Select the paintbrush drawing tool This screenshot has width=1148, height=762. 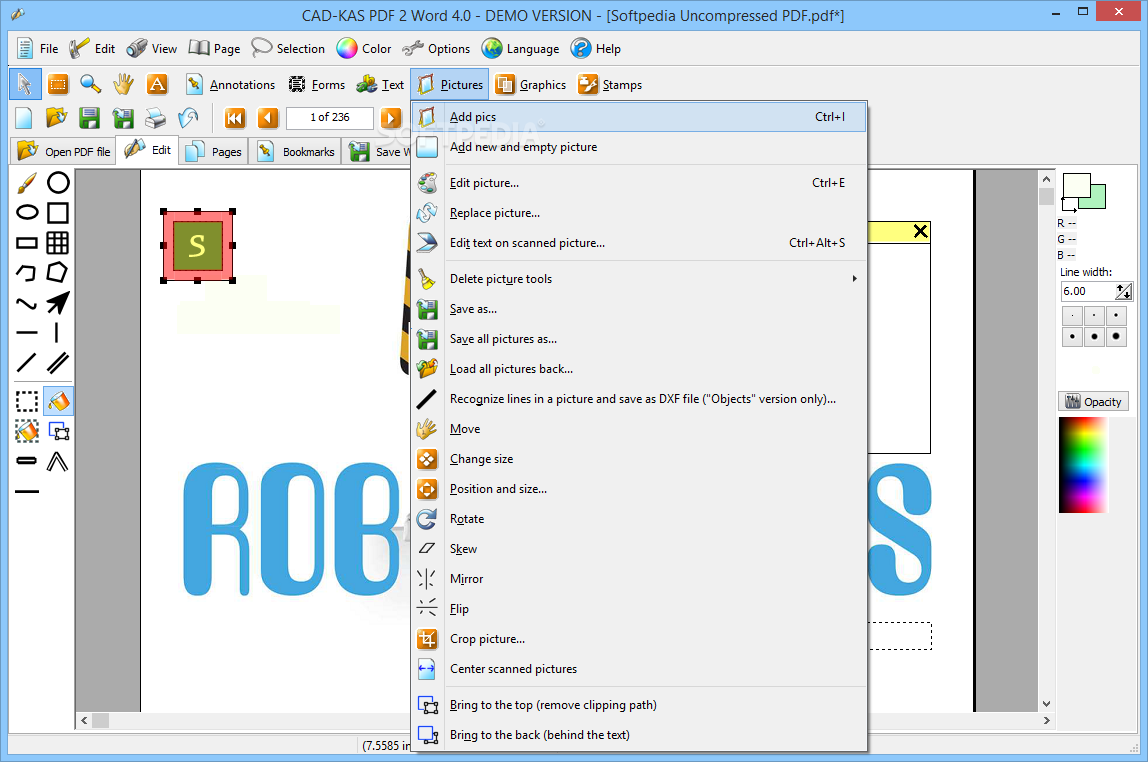26,182
